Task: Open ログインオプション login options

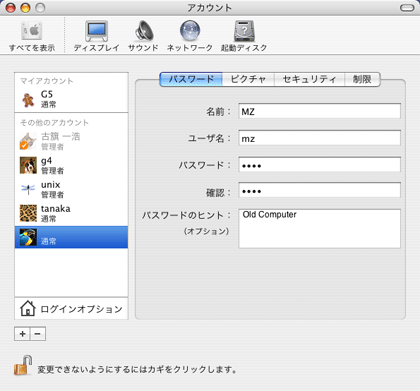Action: (x=71, y=309)
